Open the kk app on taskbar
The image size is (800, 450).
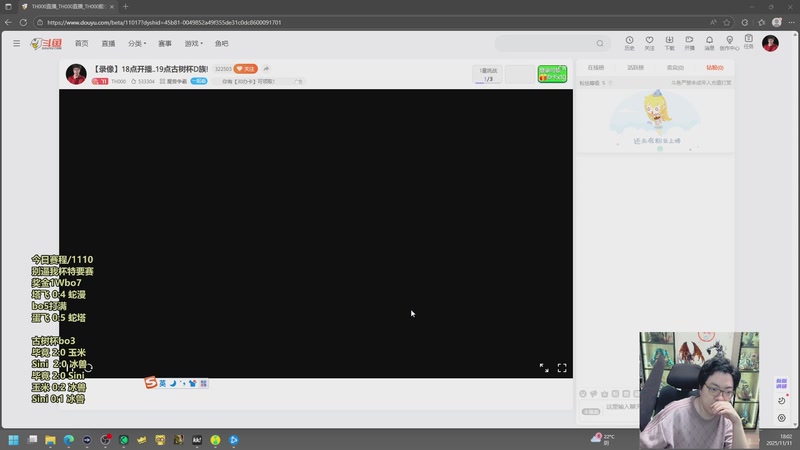(197, 440)
